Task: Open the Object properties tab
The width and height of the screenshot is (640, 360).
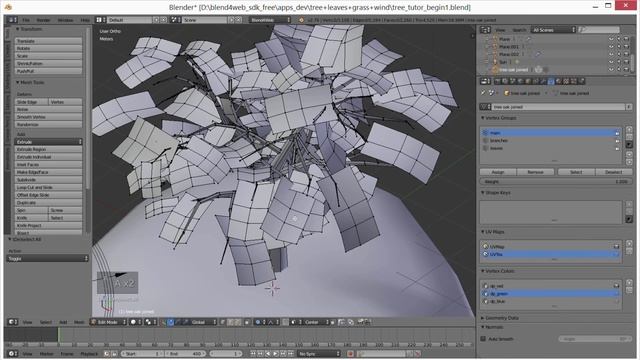Action: point(528,82)
